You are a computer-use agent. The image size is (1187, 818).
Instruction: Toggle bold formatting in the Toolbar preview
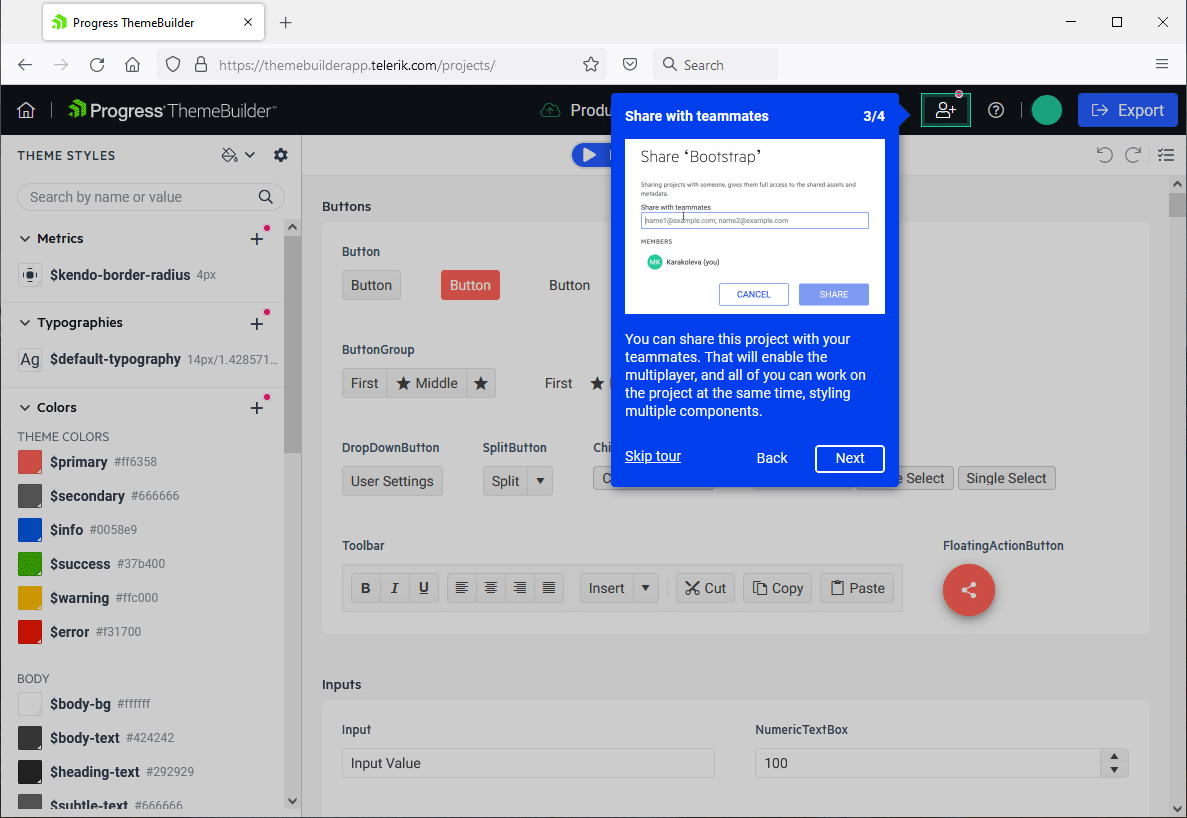point(365,588)
